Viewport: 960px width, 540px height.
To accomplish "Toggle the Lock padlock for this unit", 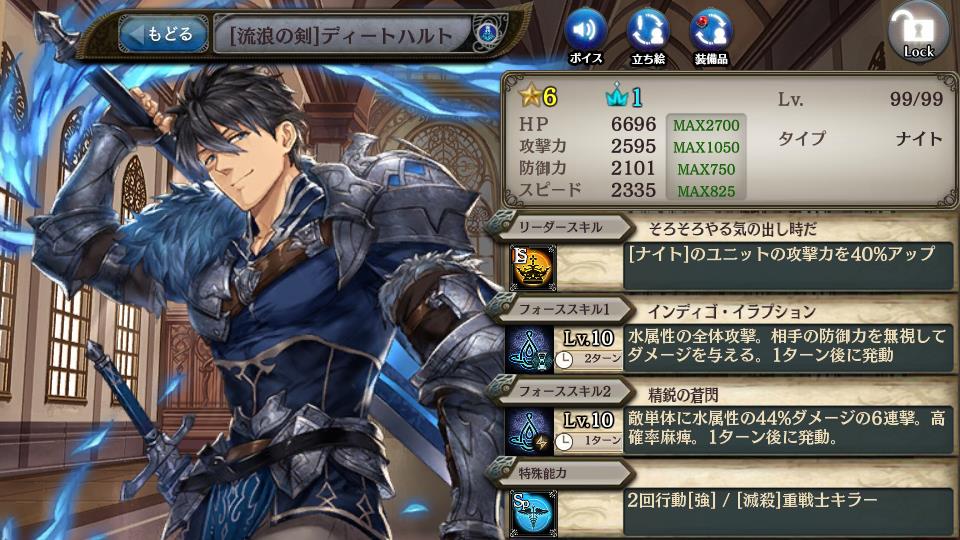I will point(918,32).
